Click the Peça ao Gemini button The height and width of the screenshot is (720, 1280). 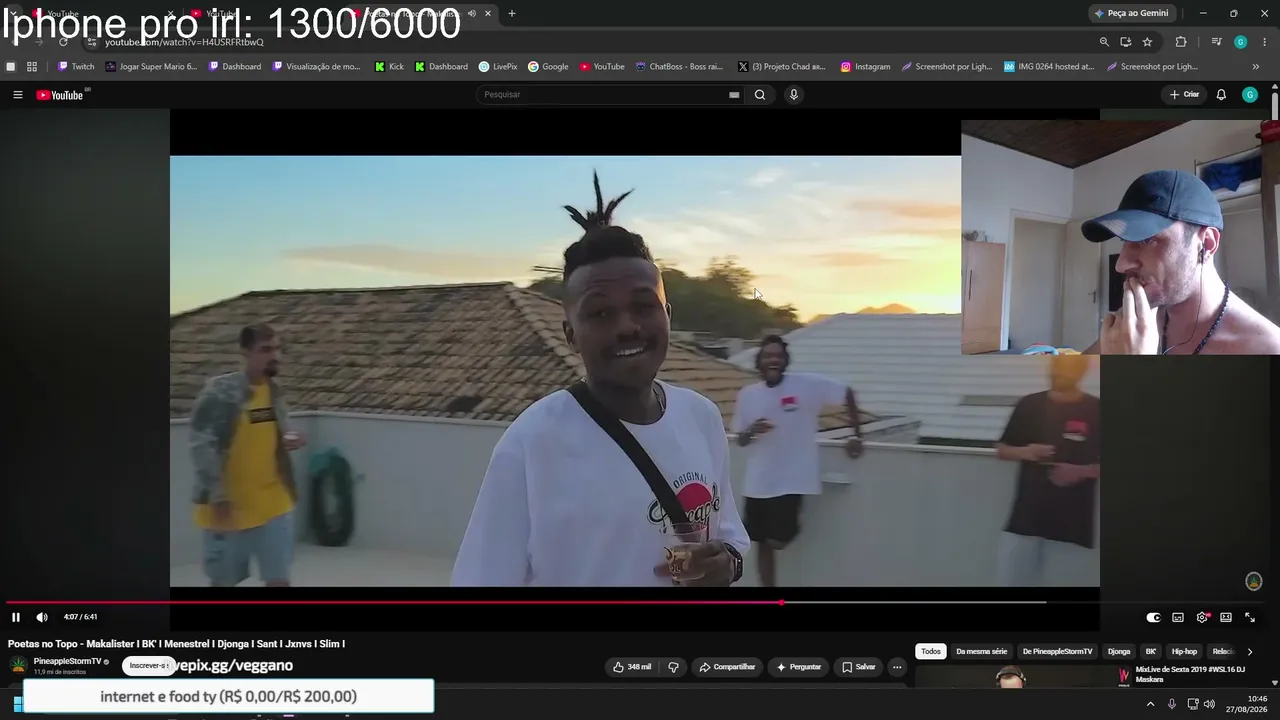(1131, 13)
